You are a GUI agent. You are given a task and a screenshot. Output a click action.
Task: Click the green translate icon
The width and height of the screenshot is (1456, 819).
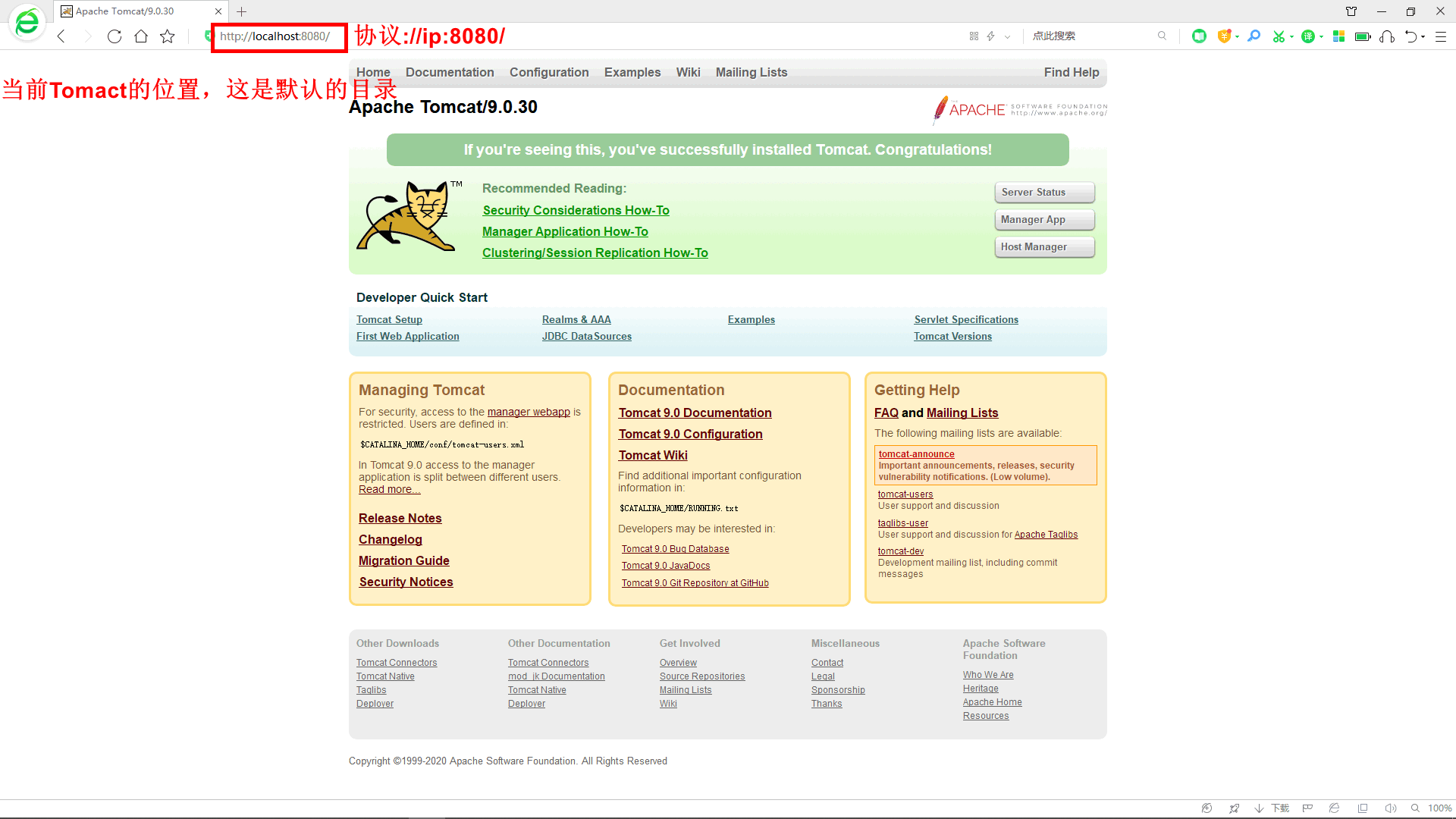pos(1308,36)
